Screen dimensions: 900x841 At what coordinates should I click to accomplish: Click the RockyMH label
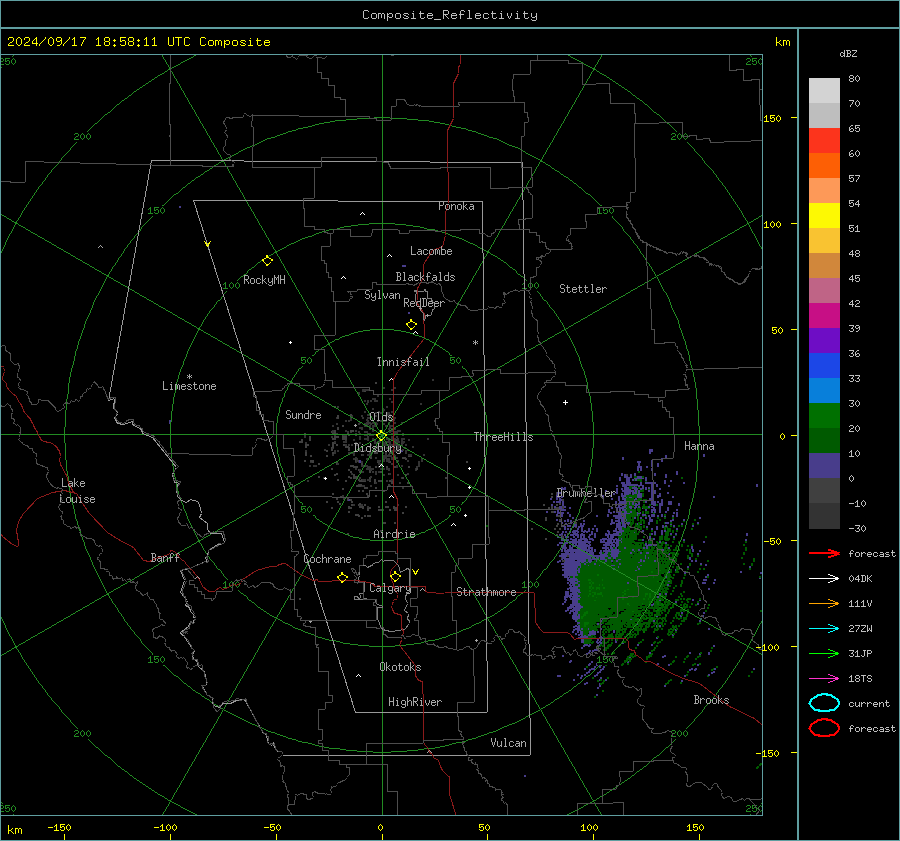[264, 280]
